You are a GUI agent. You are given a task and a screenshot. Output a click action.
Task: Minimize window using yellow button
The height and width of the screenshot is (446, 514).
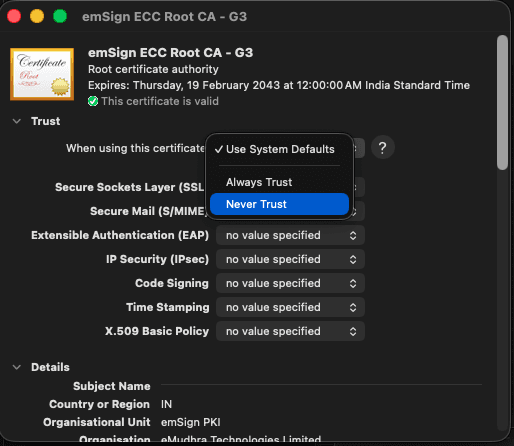(37, 16)
